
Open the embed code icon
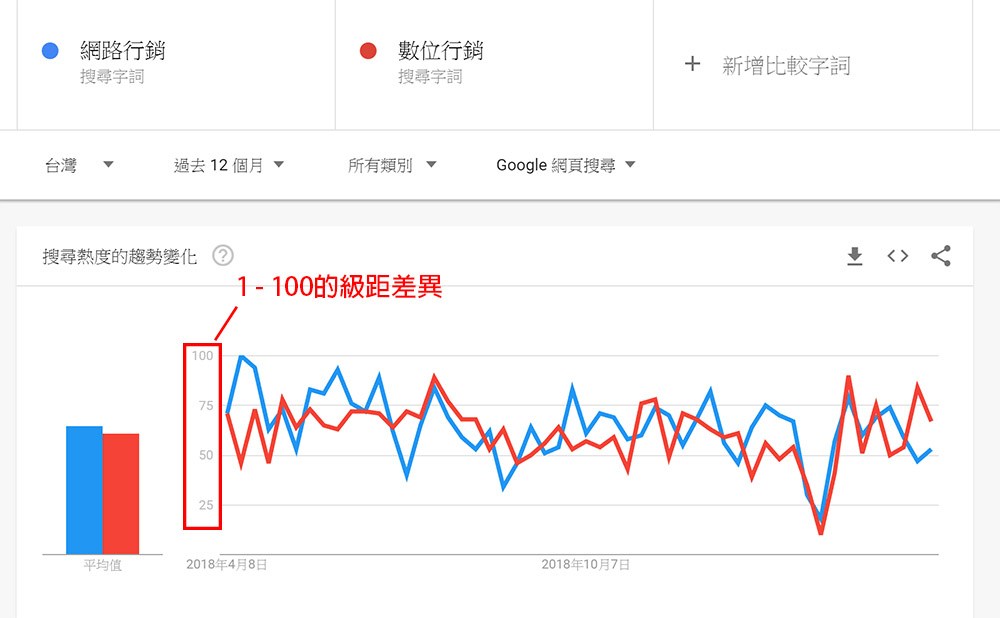pos(897,256)
